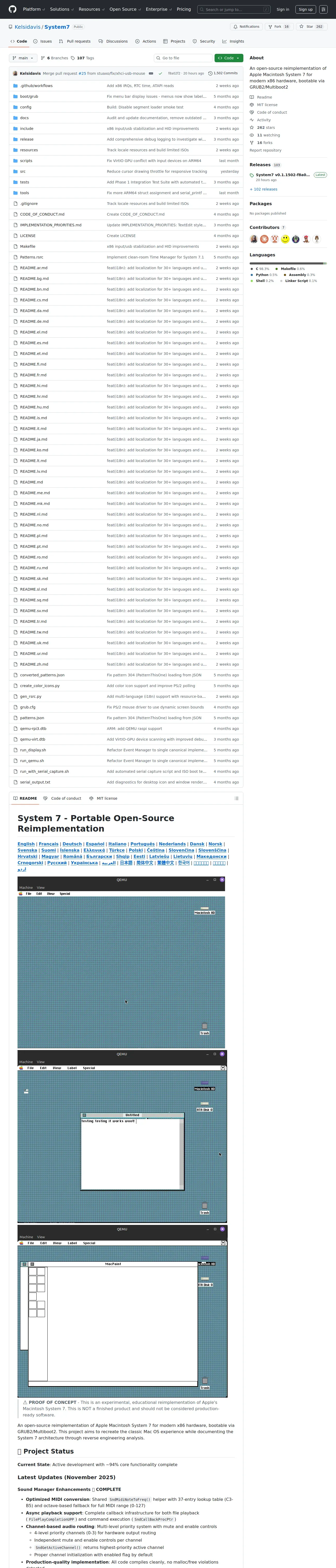View the 6 Branches link

[55, 58]
